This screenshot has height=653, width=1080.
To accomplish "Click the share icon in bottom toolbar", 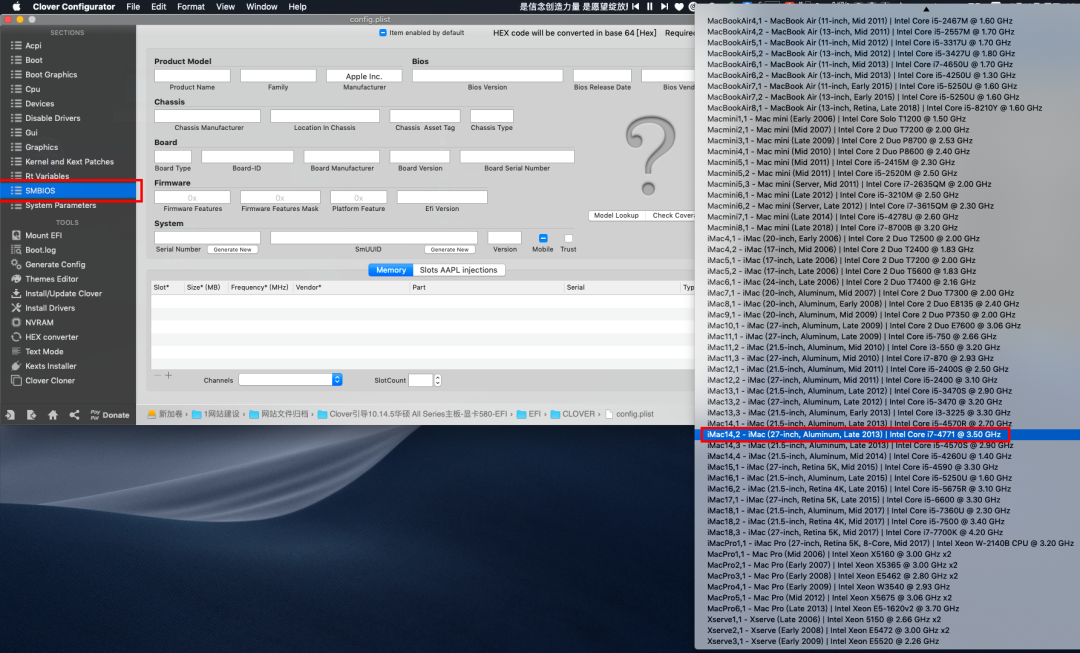I will coord(74,415).
